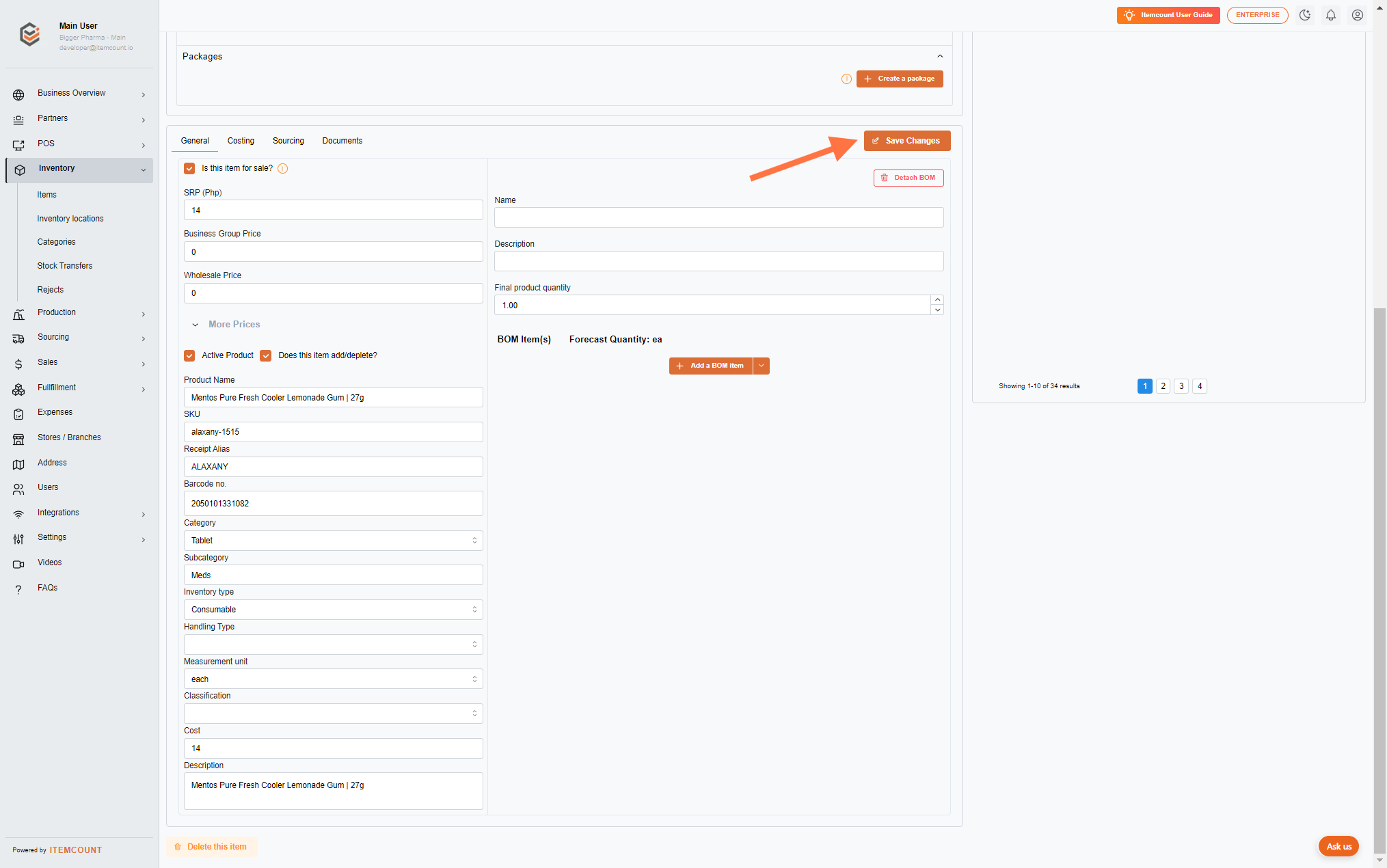Click the Production sidebar icon
This screenshot has height=868, width=1387.
(18, 314)
